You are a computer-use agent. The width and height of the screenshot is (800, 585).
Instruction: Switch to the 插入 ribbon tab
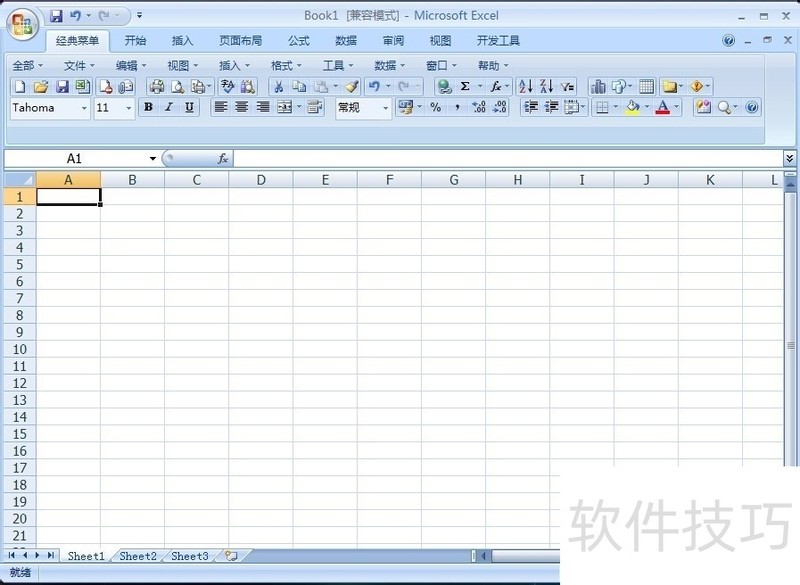pyautogui.click(x=183, y=41)
